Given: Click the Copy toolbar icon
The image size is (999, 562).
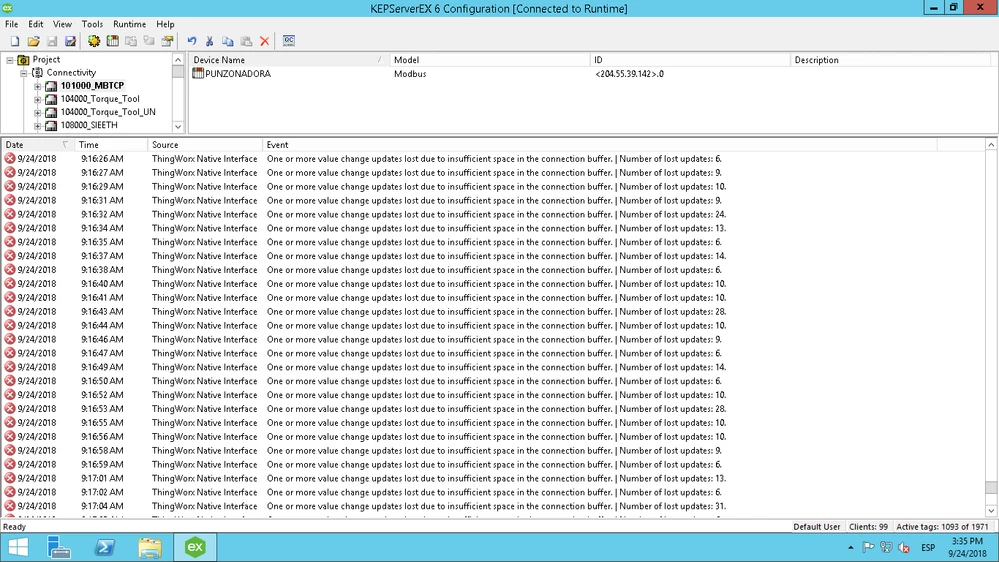Looking at the screenshot, I should tap(227, 41).
